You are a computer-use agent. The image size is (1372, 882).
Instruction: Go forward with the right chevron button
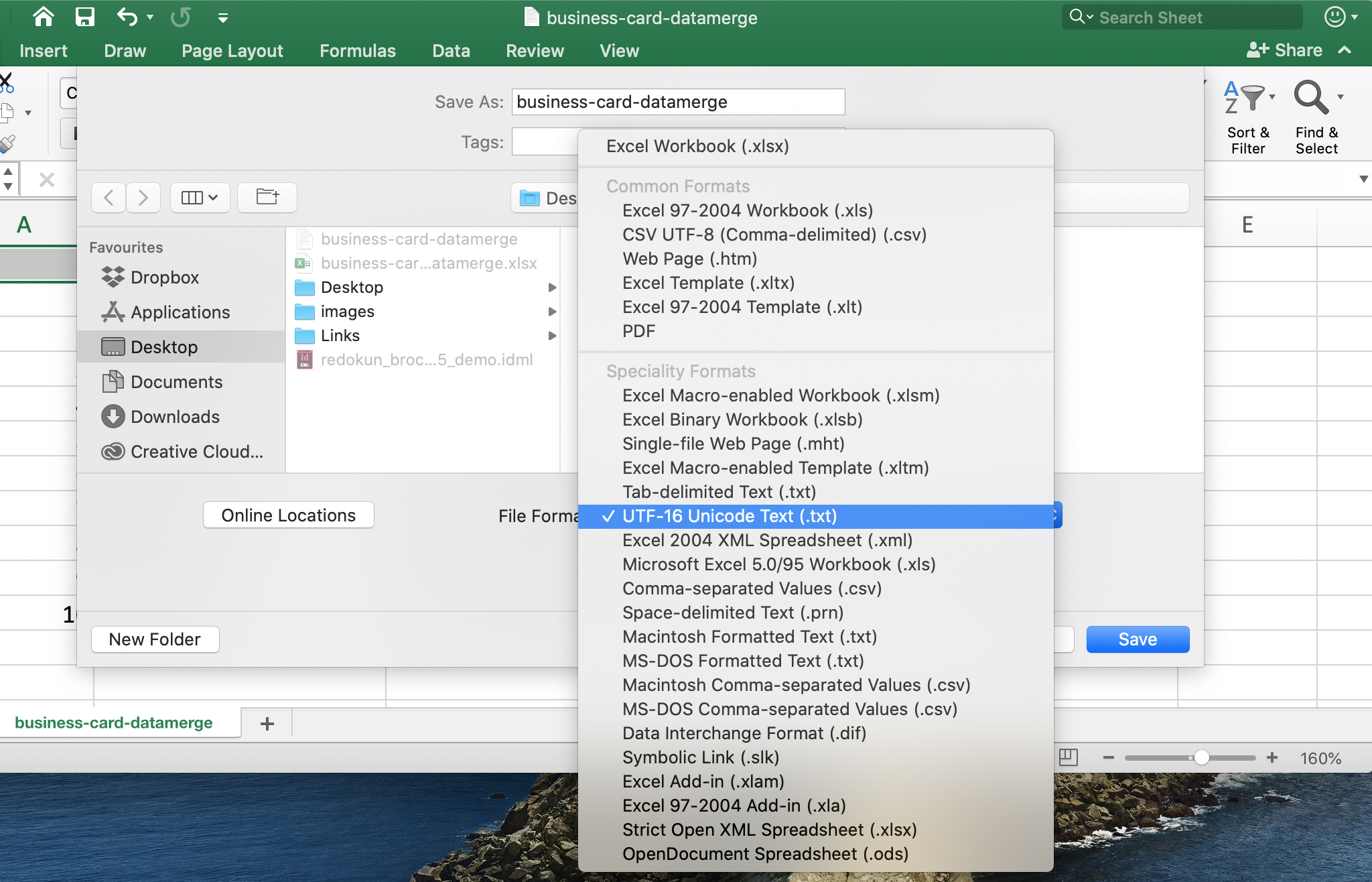click(143, 198)
